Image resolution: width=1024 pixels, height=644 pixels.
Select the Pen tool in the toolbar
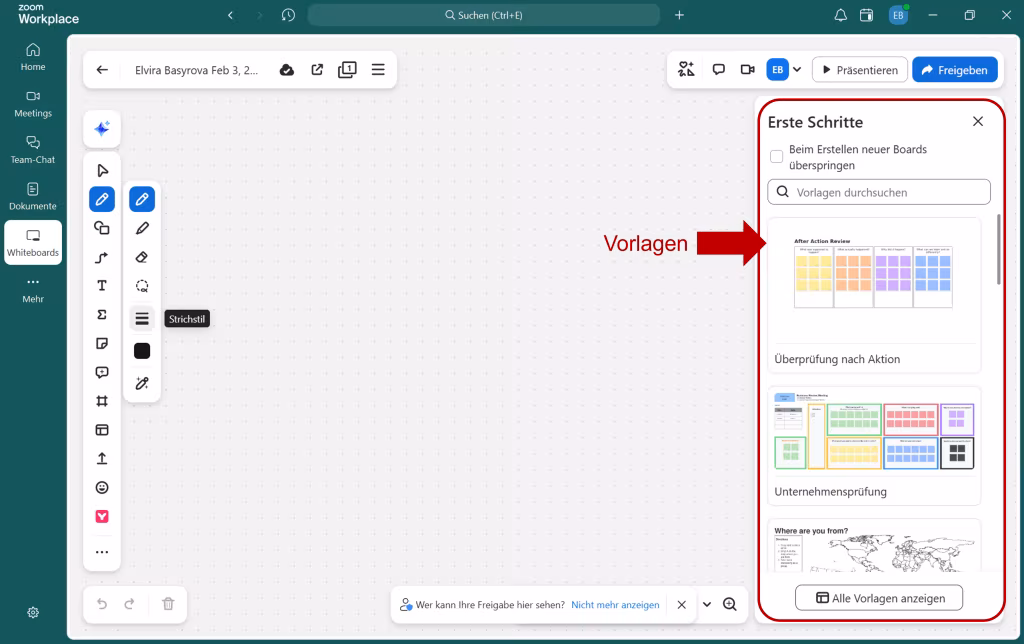coord(101,199)
